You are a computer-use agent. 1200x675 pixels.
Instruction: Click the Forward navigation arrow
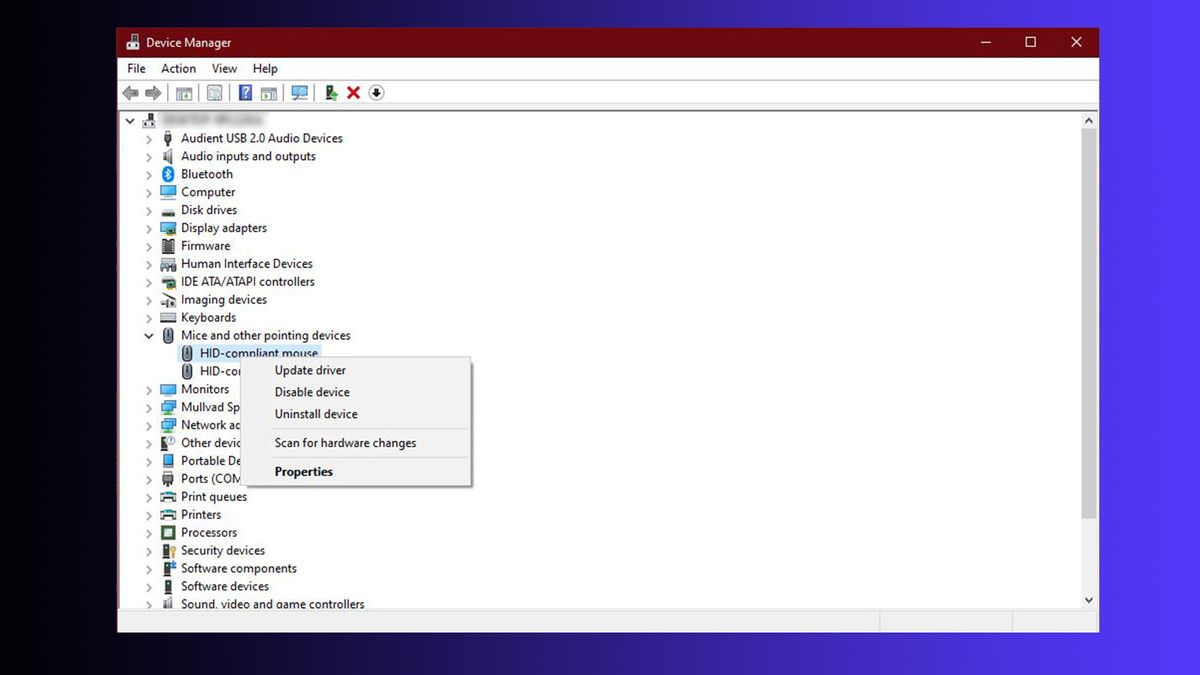coord(153,92)
